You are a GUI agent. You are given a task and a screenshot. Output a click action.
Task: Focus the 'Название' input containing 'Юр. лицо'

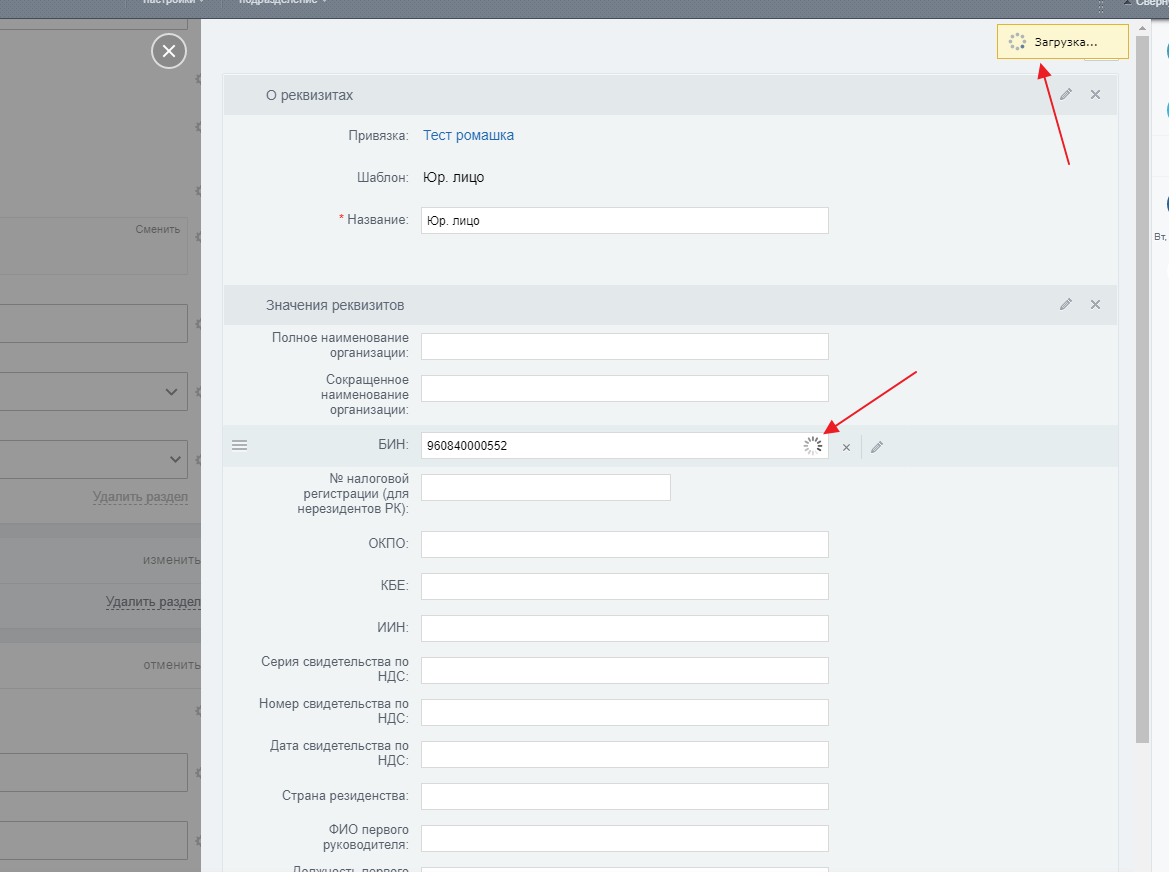pos(624,220)
